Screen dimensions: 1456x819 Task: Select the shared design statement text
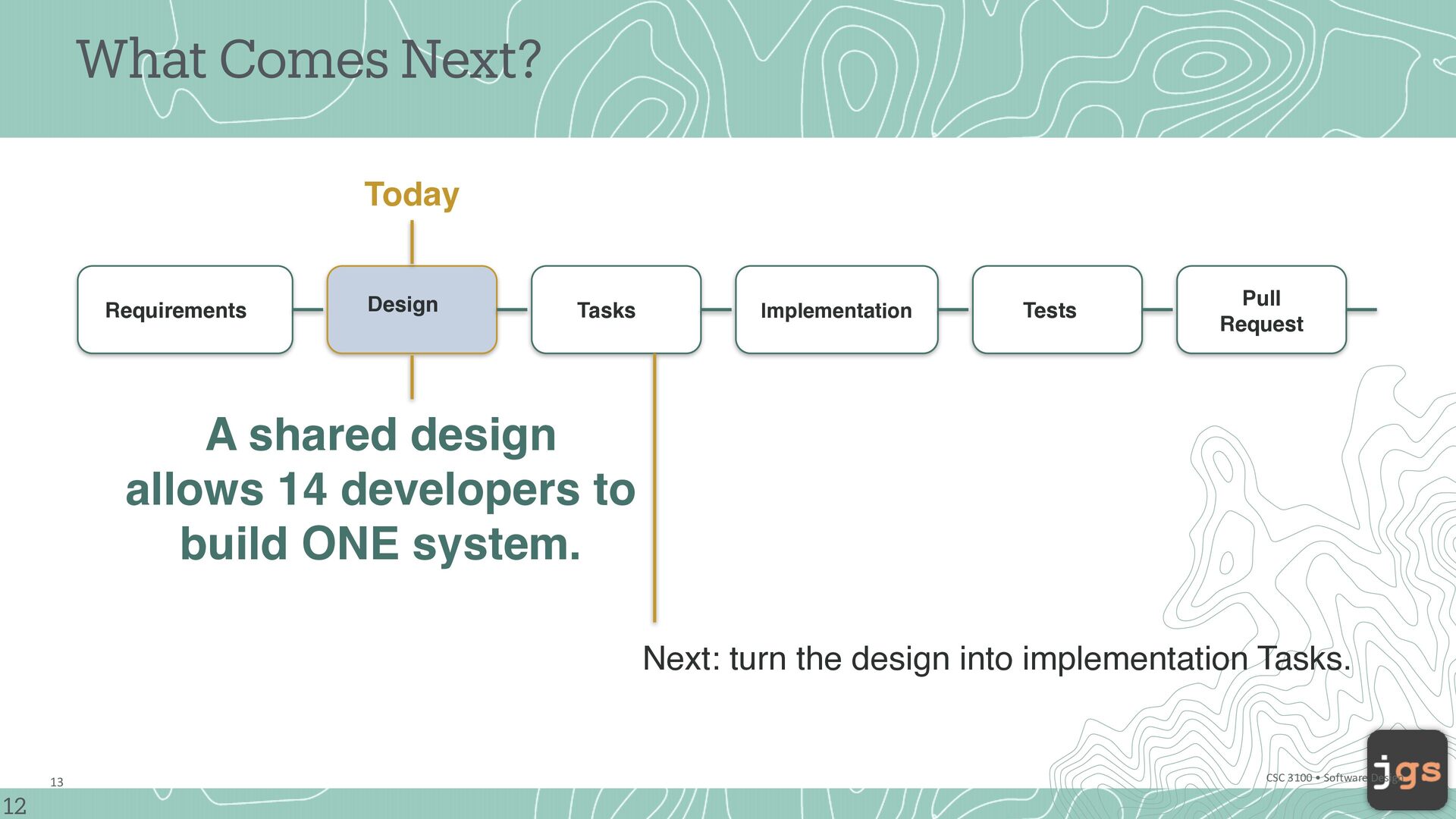(381, 489)
